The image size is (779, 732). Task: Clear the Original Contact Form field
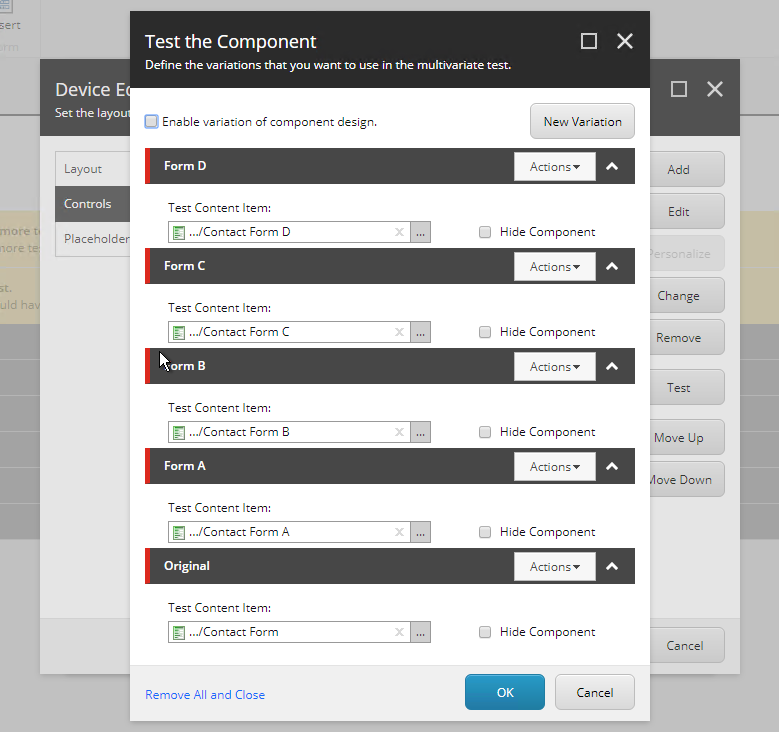point(399,632)
